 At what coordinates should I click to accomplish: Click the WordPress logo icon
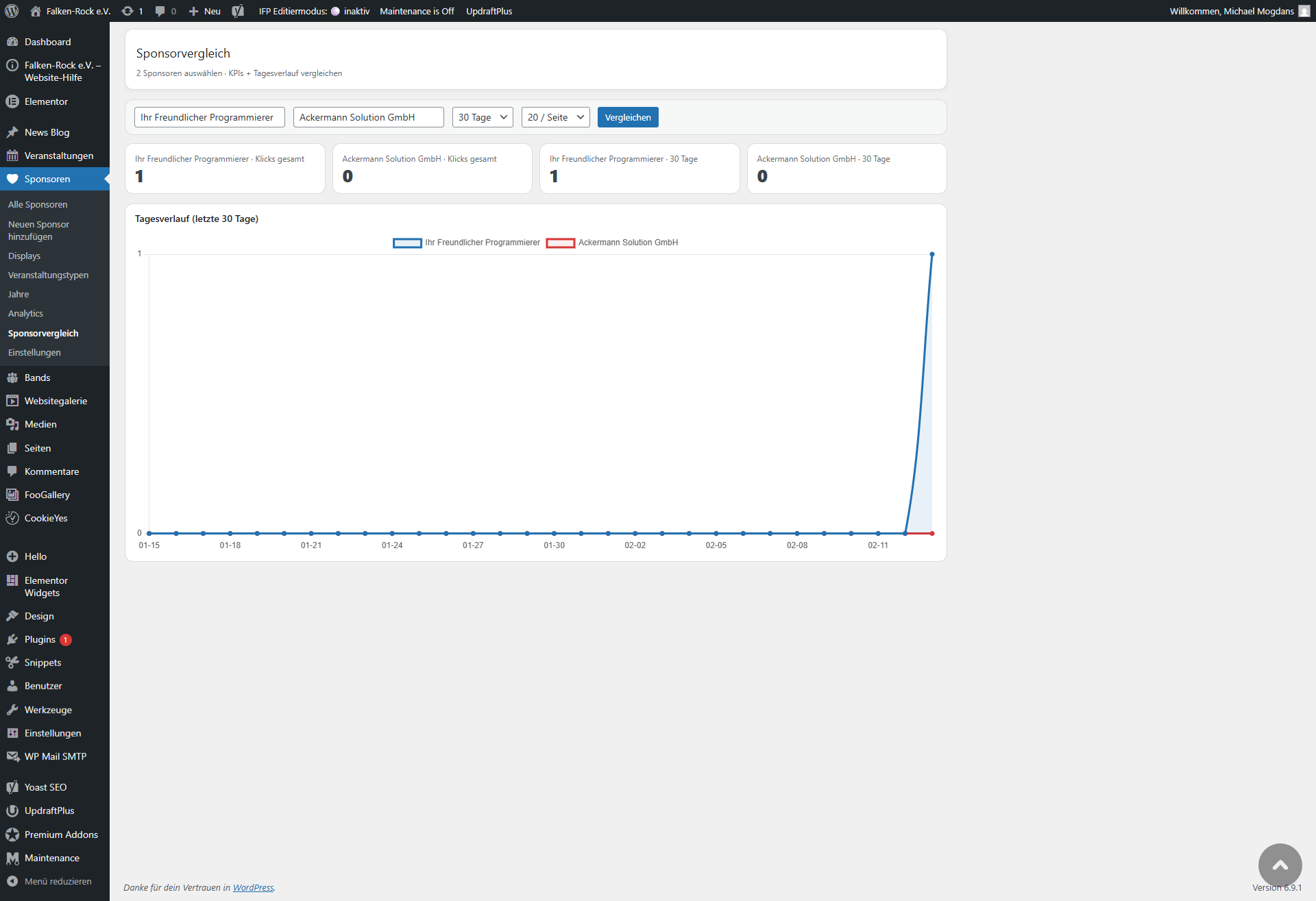[12, 11]
